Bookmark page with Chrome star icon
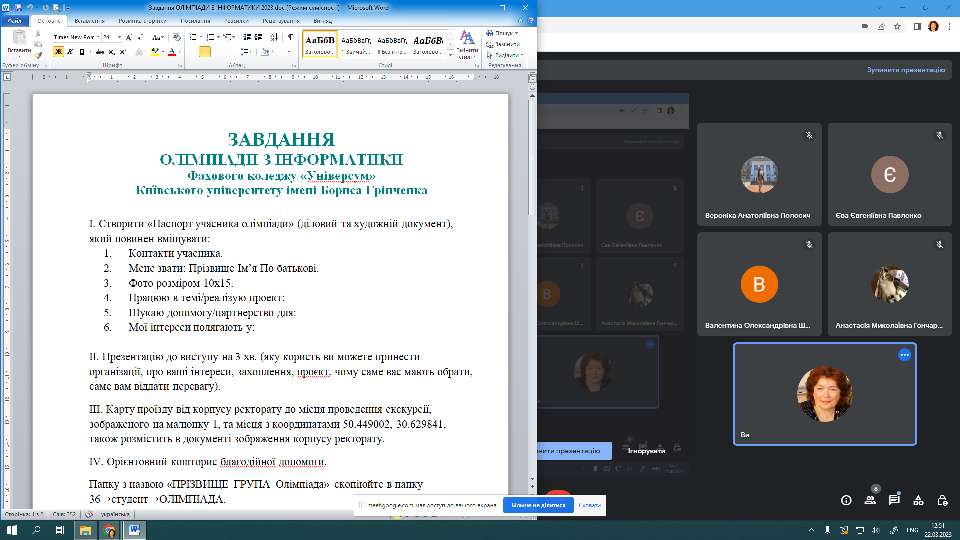Screen dimensions: 960x540 [898, 26]
